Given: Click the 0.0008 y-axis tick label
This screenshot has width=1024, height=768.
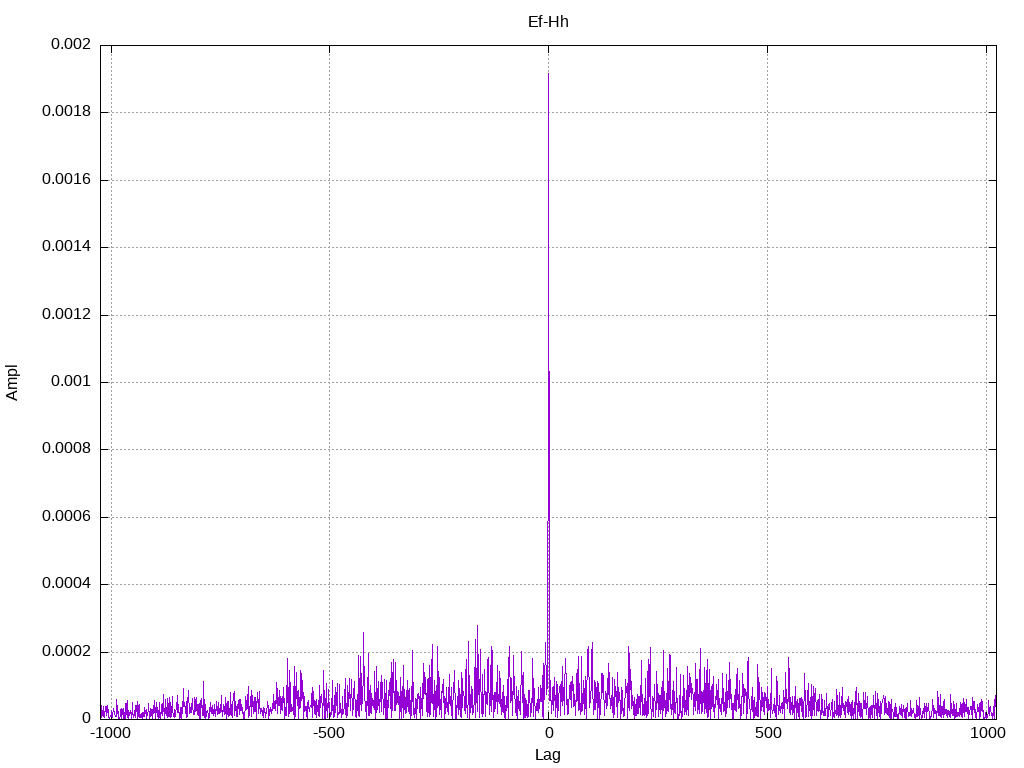Looking at the screenshot, I should 66,449.
